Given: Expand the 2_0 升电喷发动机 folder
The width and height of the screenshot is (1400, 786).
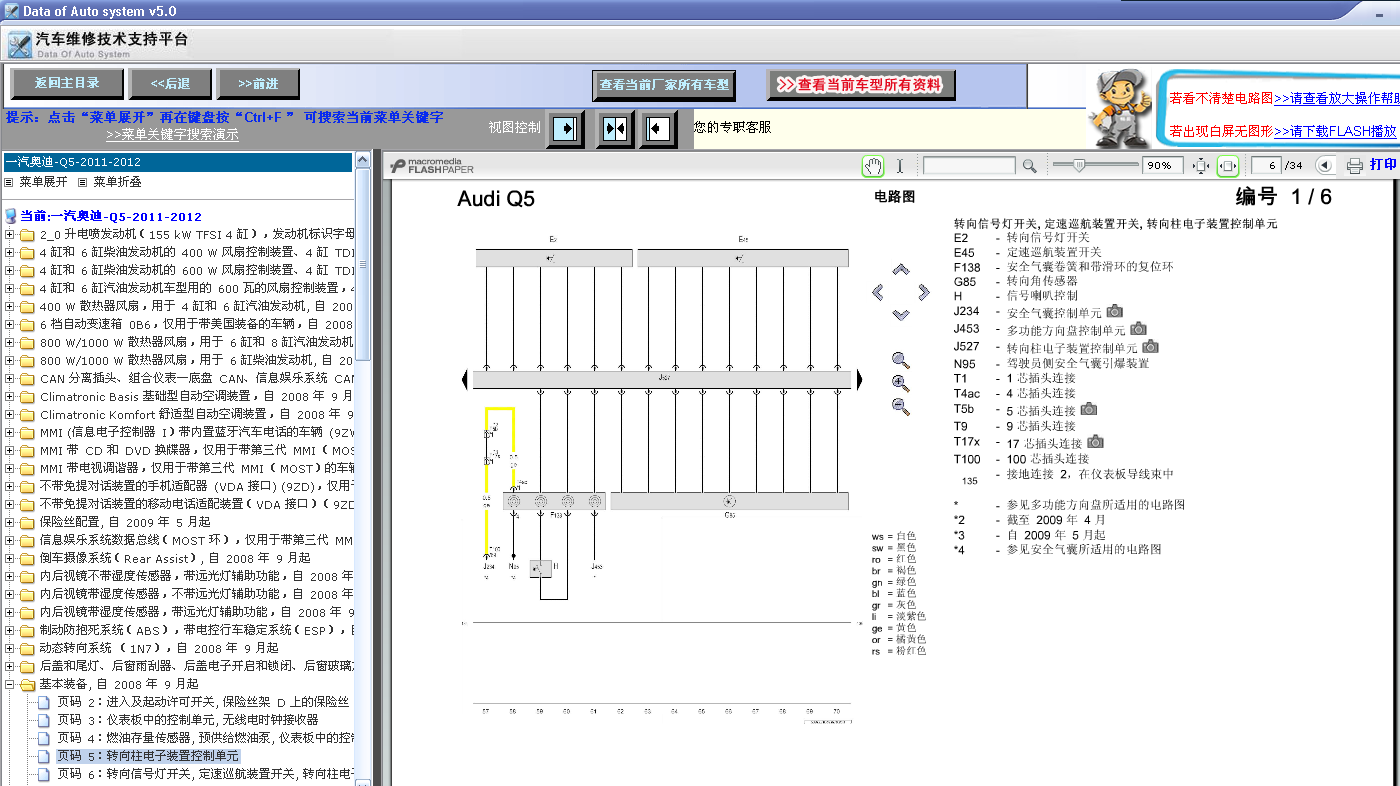Looking at the screenshot, I should pyautogui.click(x=10, y=234).
